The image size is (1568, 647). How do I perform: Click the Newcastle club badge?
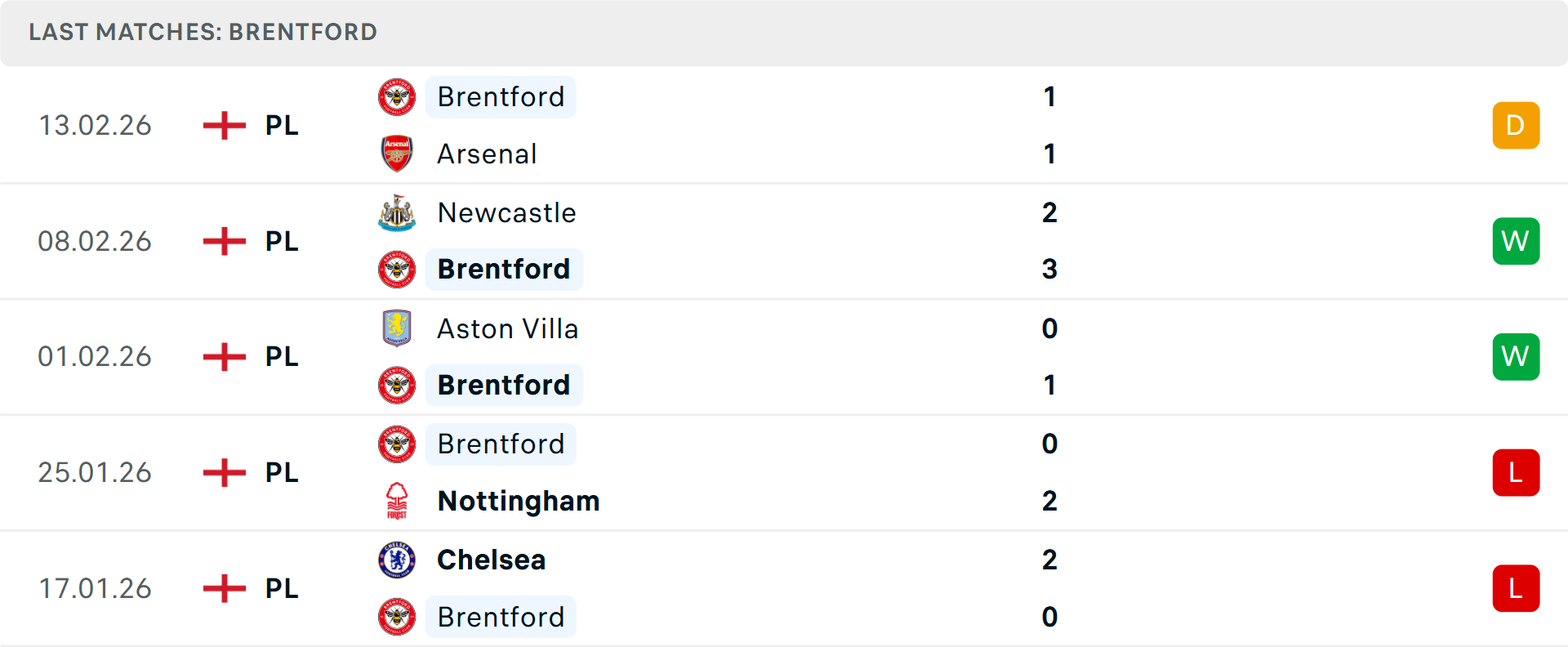tap(397, 212)
